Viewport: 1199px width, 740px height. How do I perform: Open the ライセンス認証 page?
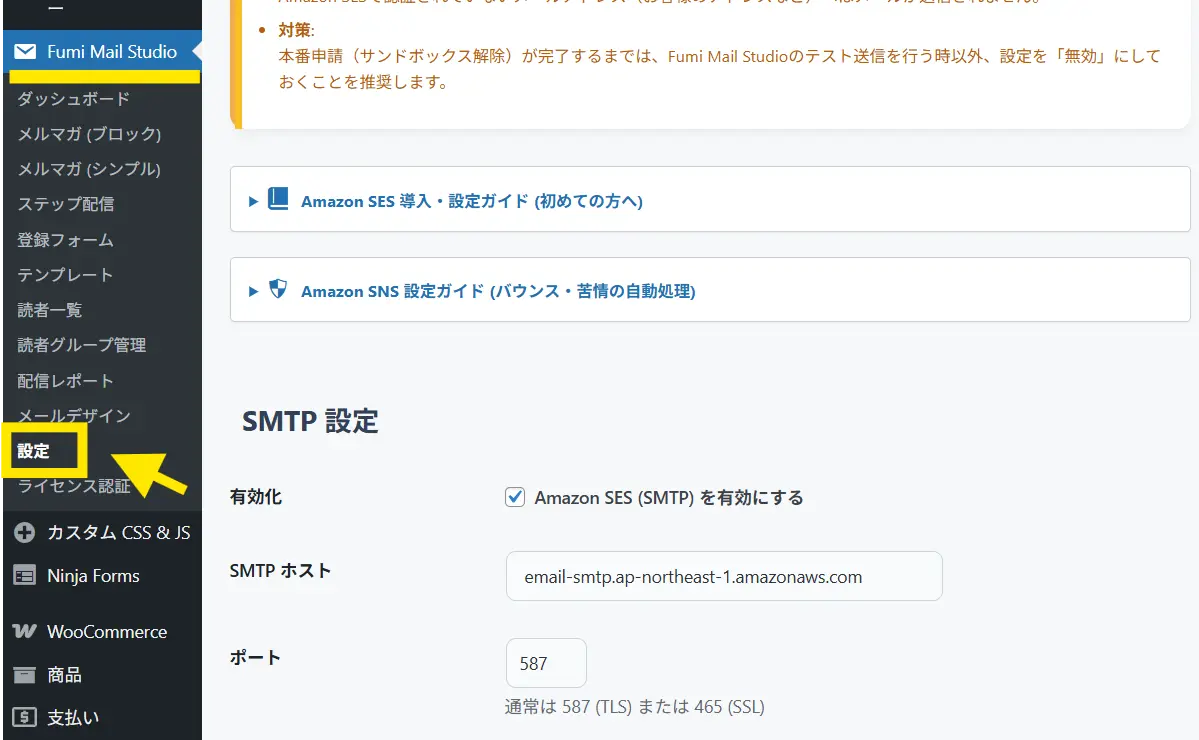pyautogui.click(x=74, y=487)
